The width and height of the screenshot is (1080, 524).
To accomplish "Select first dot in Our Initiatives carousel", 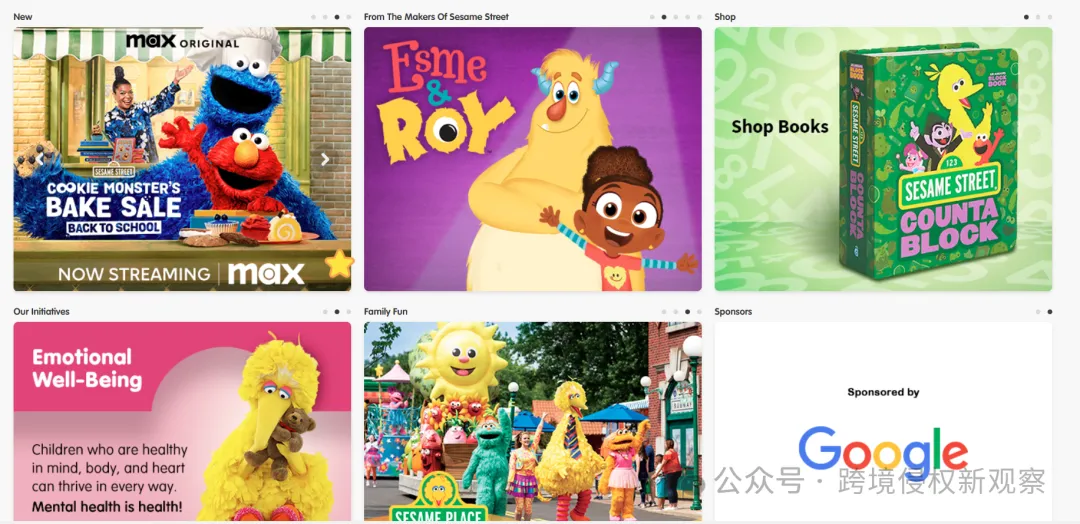I will coord(325,312).
